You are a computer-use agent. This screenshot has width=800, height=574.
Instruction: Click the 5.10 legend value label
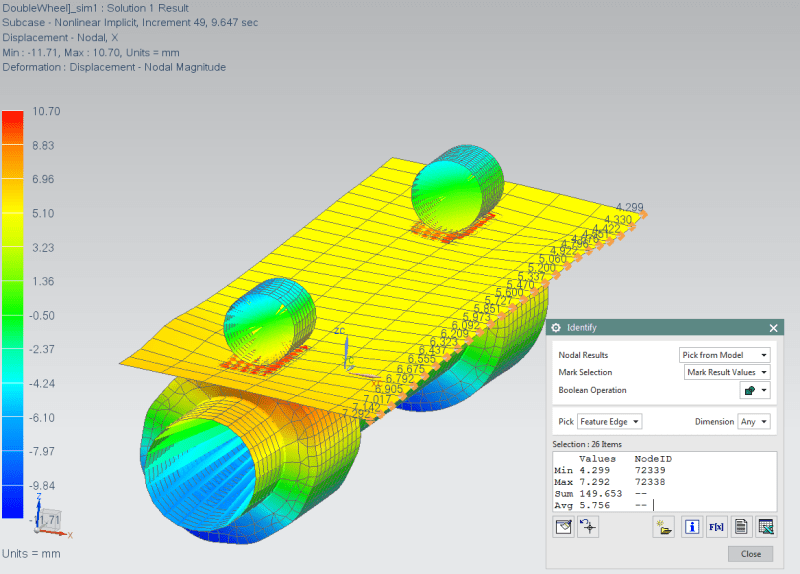coord(43,213)
